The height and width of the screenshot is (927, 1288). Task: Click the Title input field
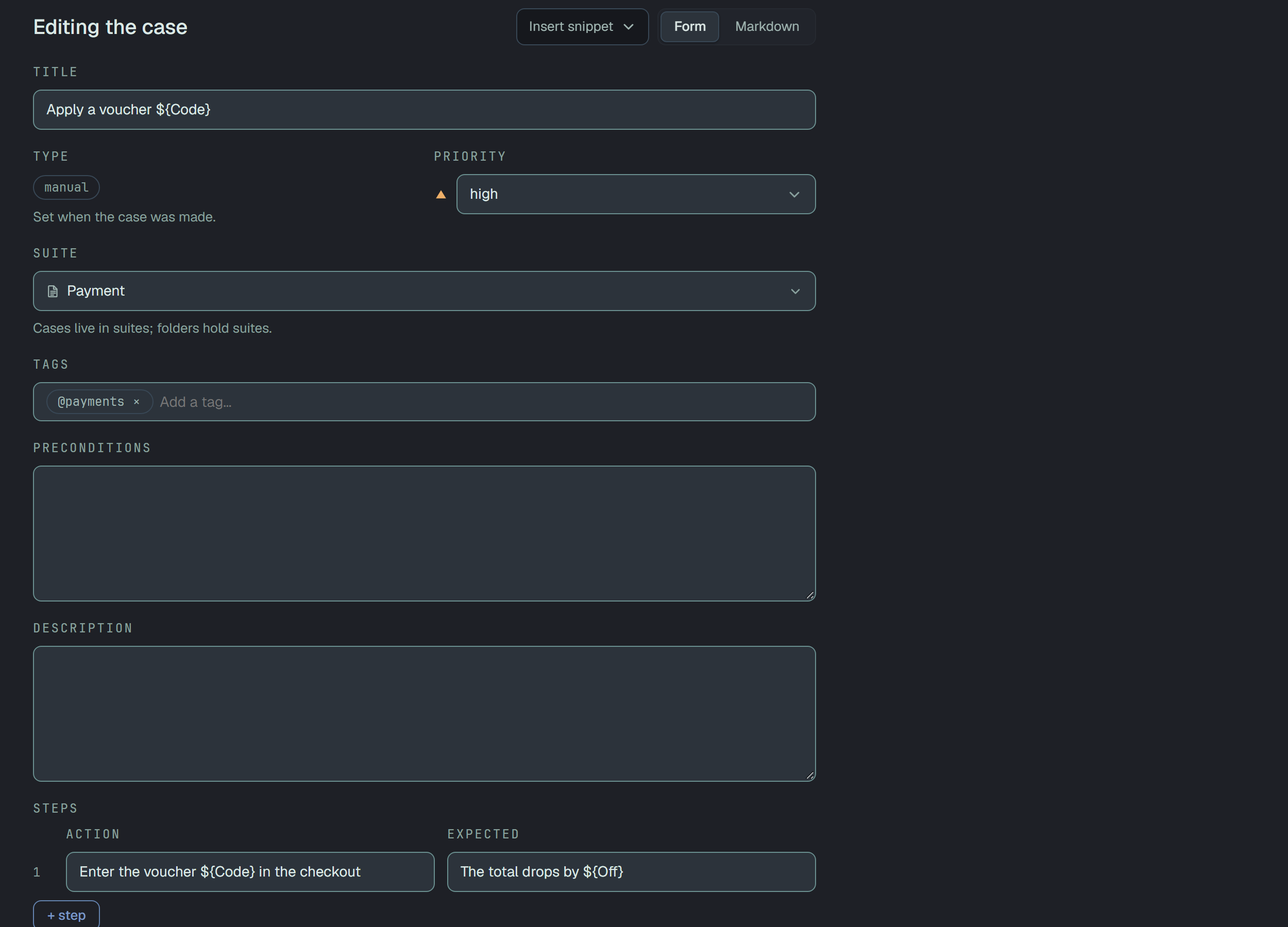point(424,110)
